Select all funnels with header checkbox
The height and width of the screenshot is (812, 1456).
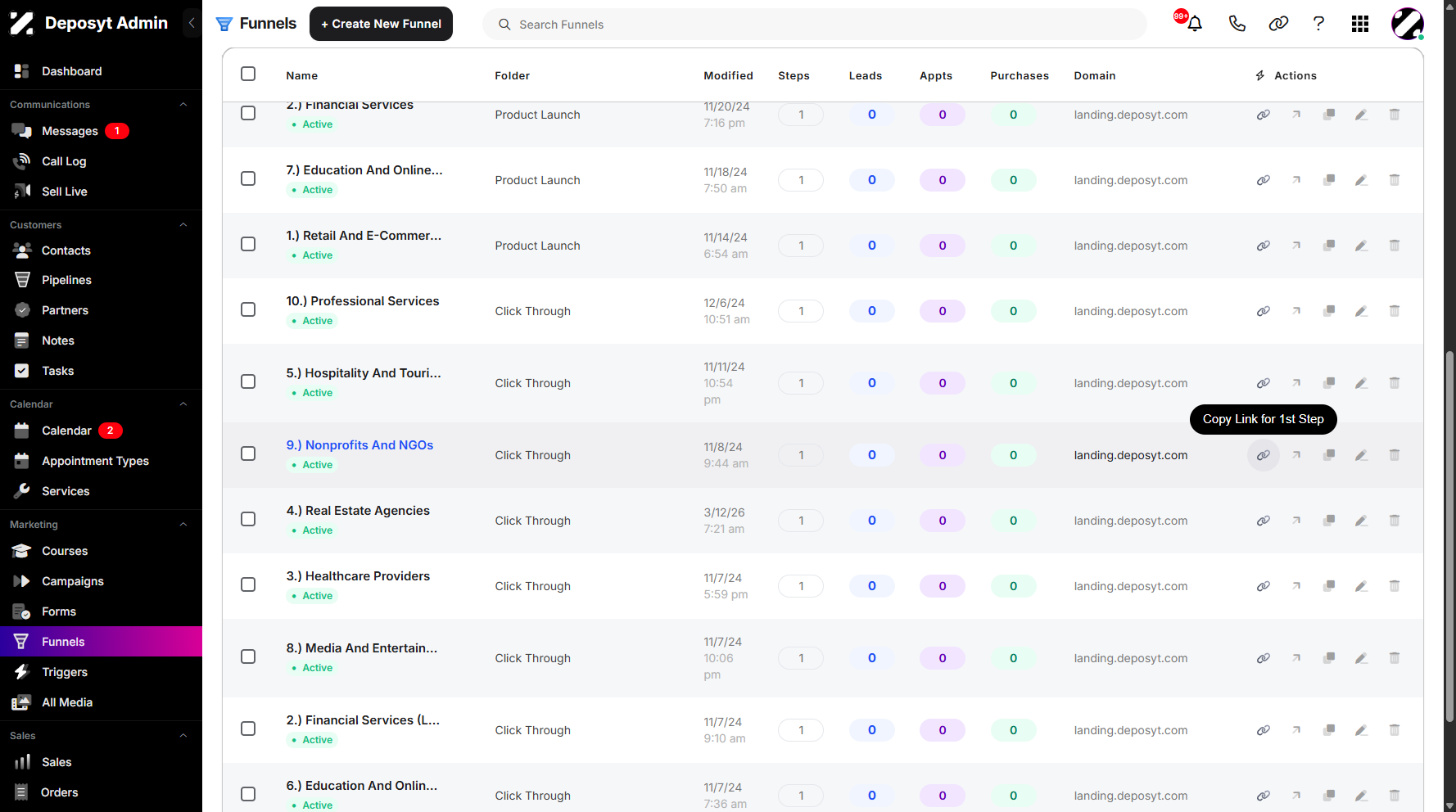click(248, 74)
